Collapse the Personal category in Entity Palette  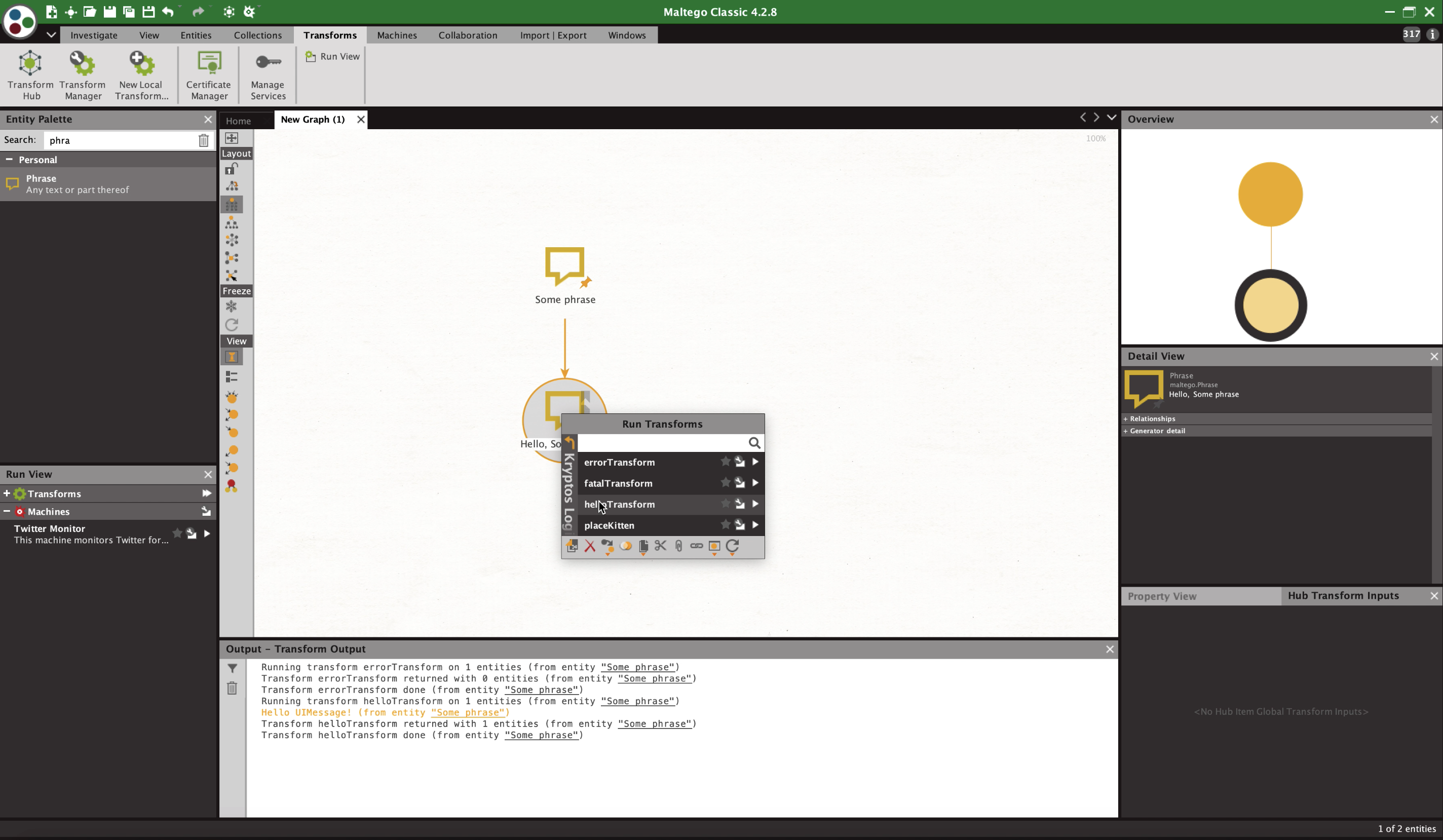pos(9,159)
